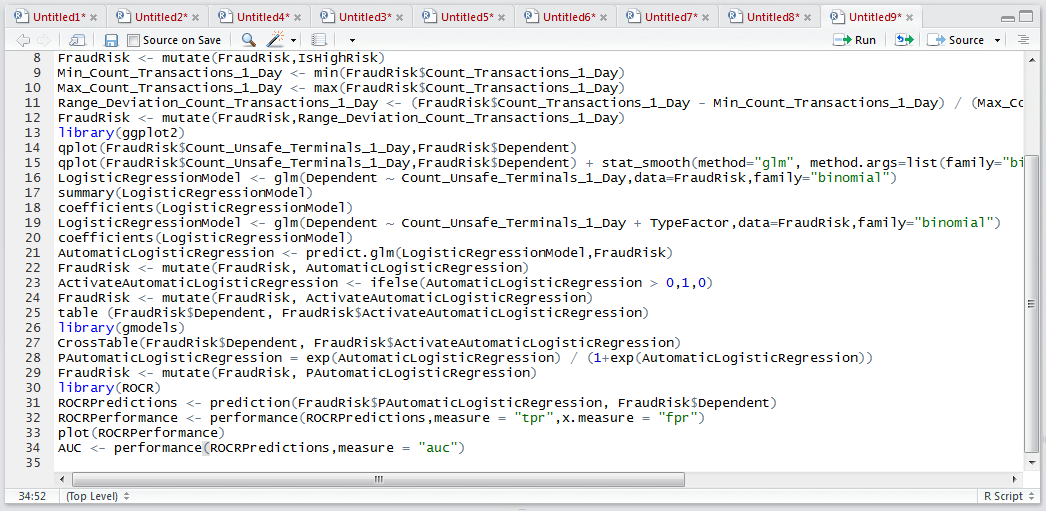This screenshot has height=511, width=1046.
Task: Go back to previous source location
Action: [x=23, y=40]
